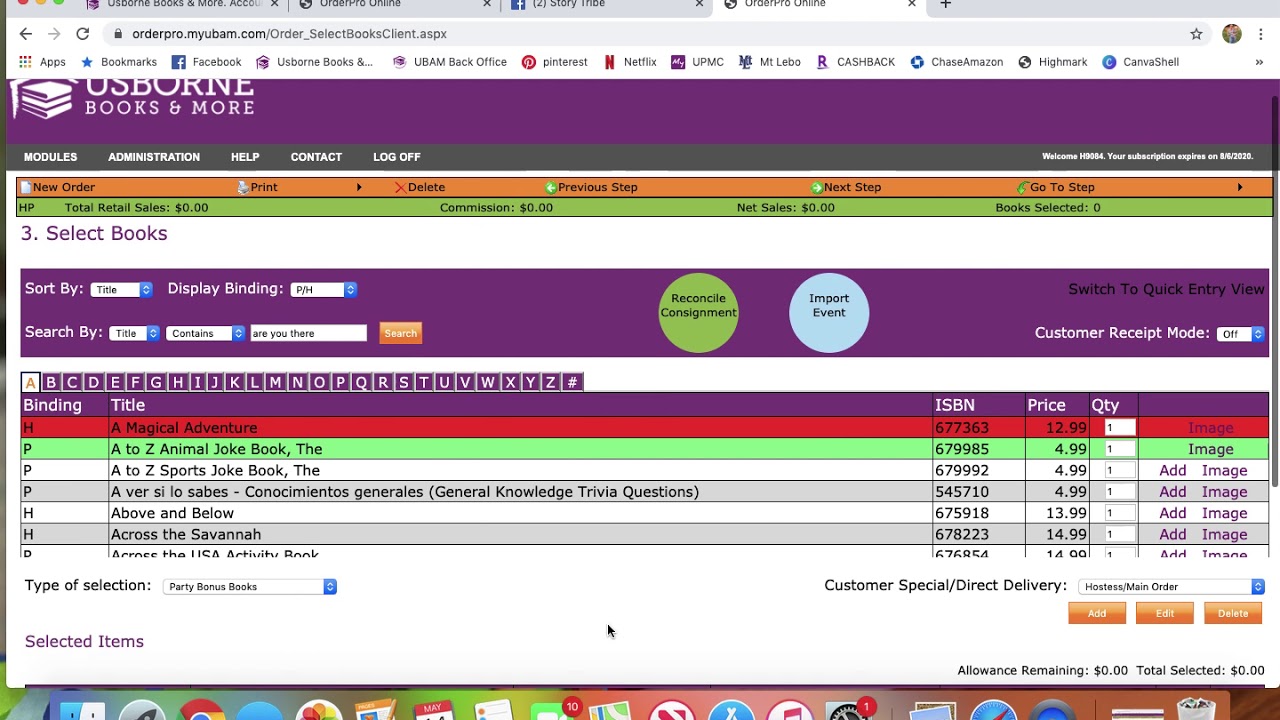Bookmark this page with star icon
Screen dimensions: 1280x720
[1196, 34]
